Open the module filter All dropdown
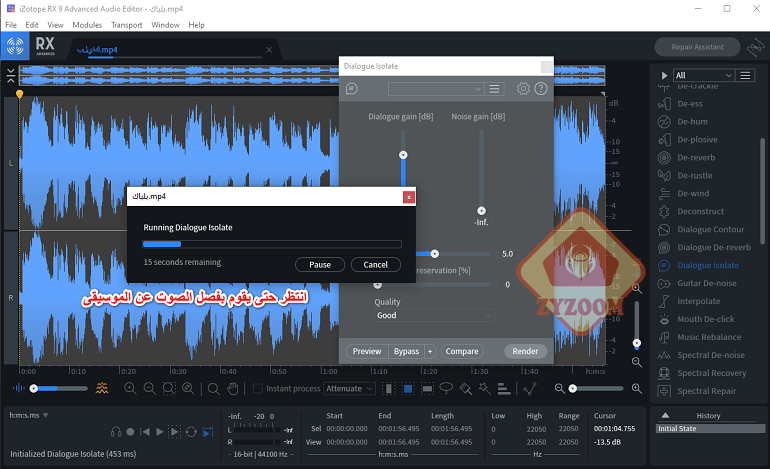770x469 pixels. pos(703,75)
